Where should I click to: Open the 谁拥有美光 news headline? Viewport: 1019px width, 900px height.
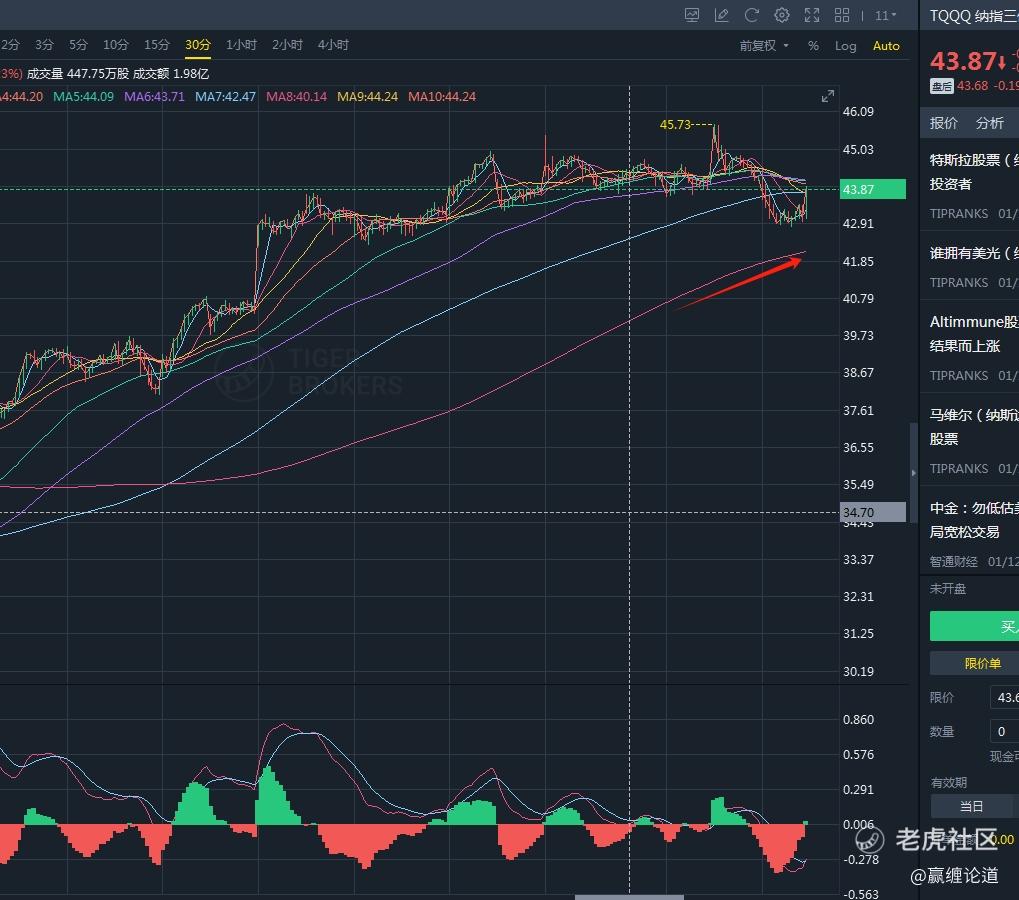tap(974, 253)
